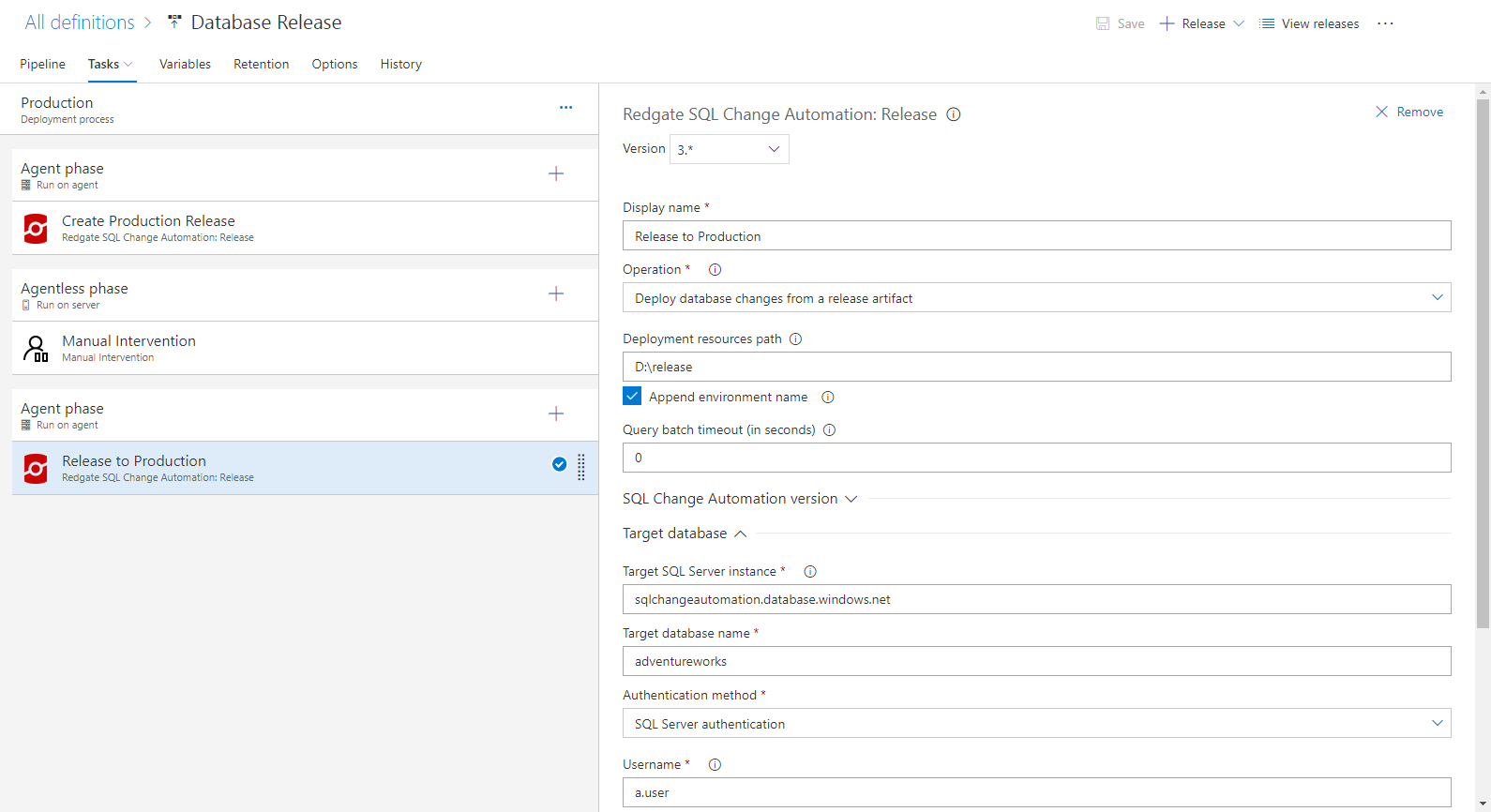The width and height of the screenshot is (1491, 812).
Task: Switch to the Options tab
Action: click(335, 64)
